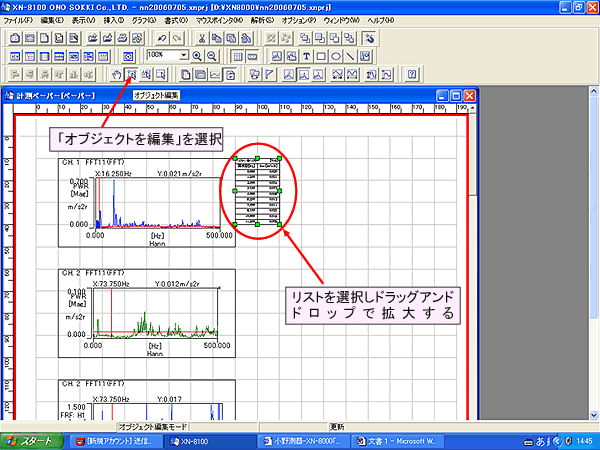Click the first blue layout icon in second row

(x=15, y=56)
